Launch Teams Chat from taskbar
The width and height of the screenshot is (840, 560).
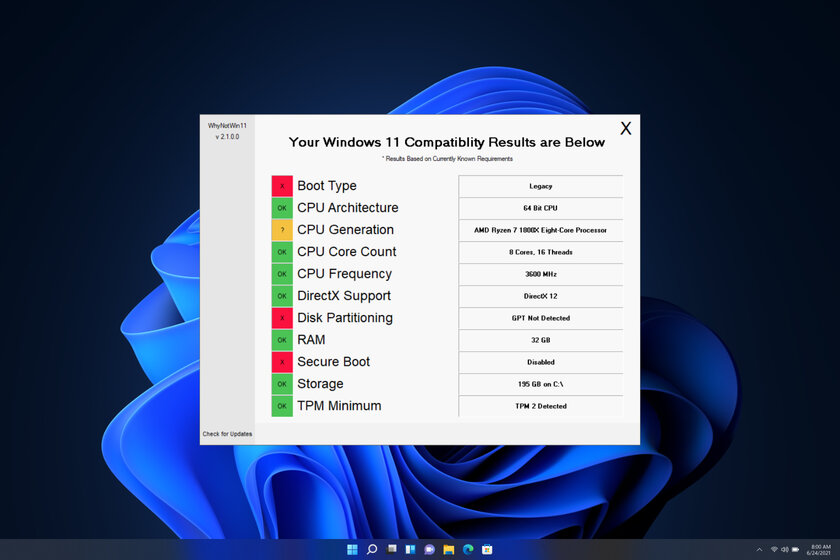click(x=429, y=549)
